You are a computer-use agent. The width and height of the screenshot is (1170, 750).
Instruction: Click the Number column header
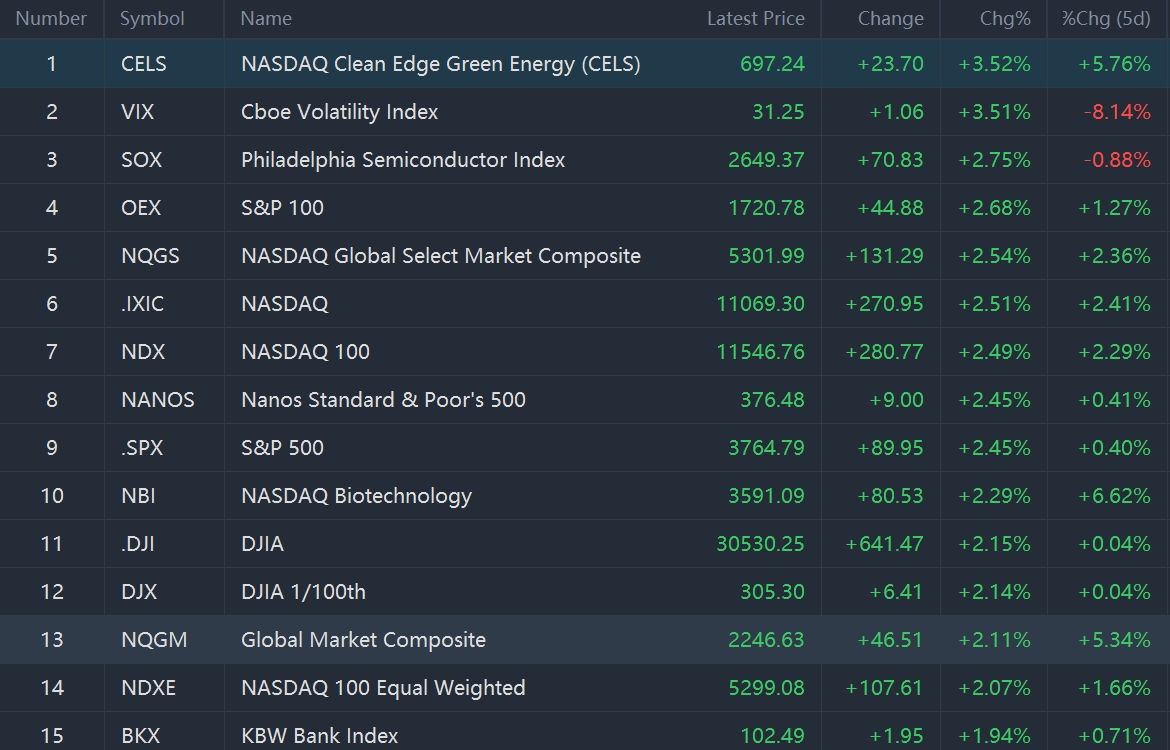click(x=51, y=19)
